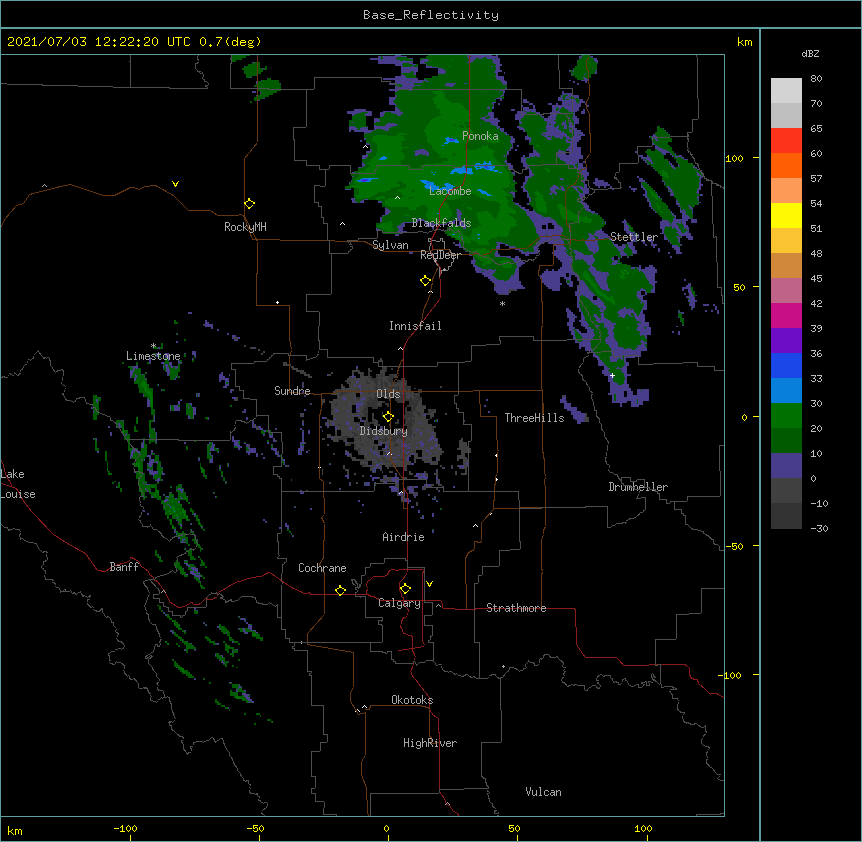This screenshot has width=862, height=842.
Task: Select the yellow V marker east of Calgary
Action: pos(429,584)
